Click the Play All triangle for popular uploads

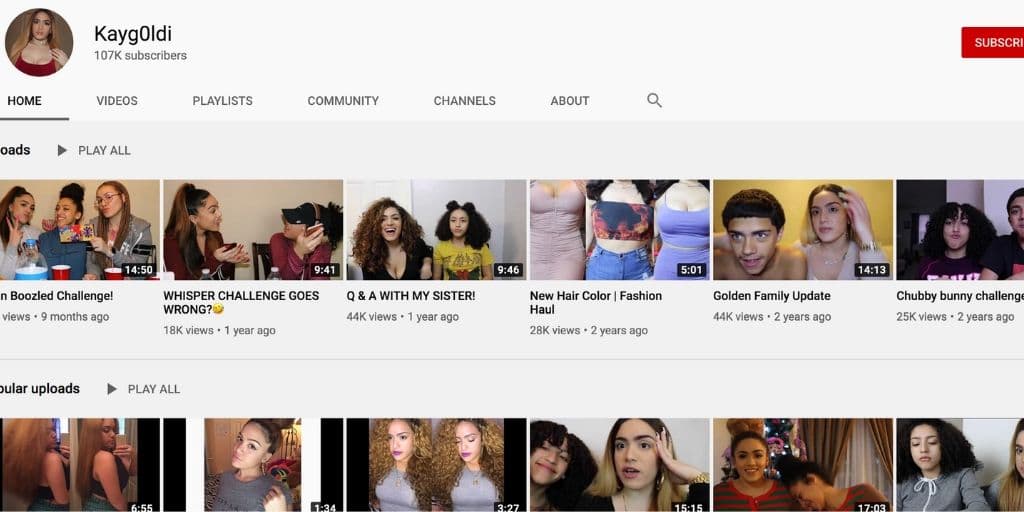(112, 389)
